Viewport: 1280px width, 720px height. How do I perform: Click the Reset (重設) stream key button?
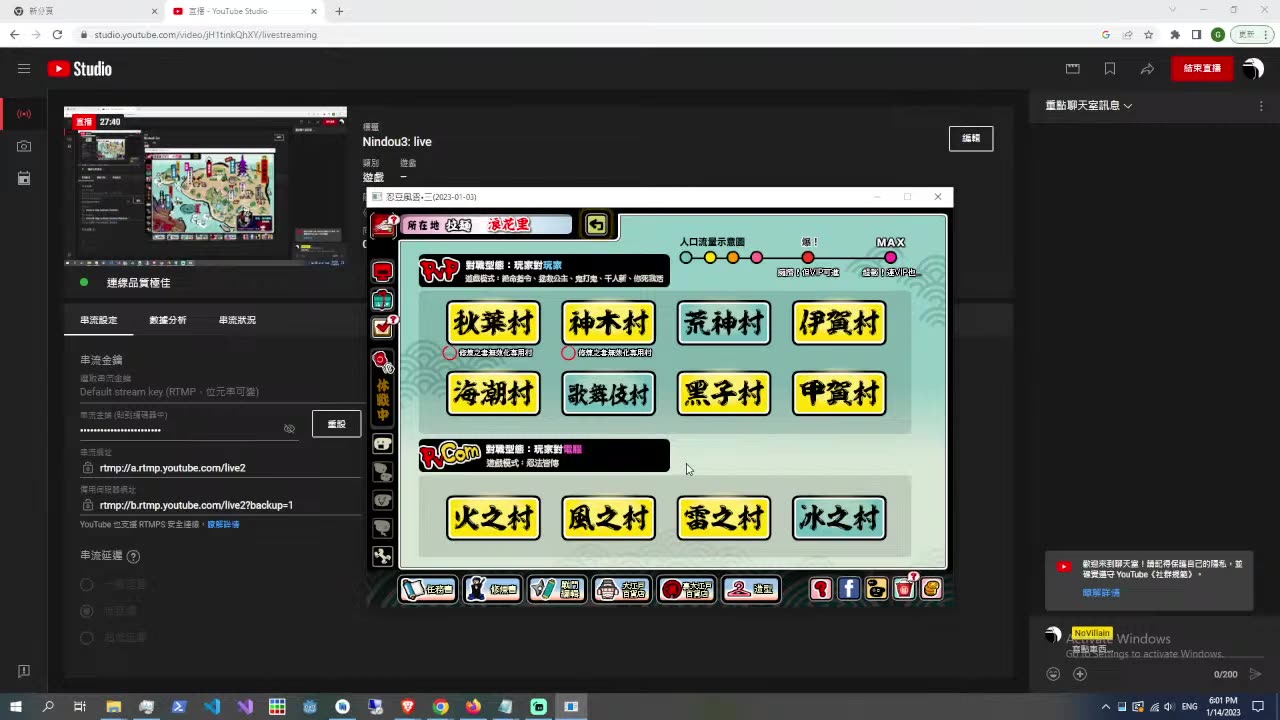pos(336,424)
